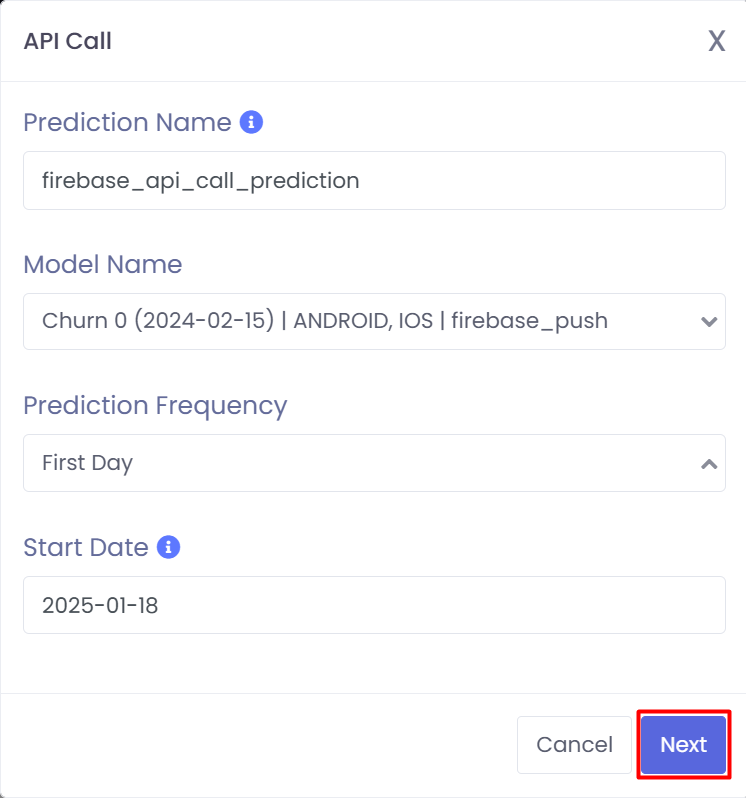Collapse the Prediction Frequency chevron arrow
746x798 pixels.
(x=709, y=464)
